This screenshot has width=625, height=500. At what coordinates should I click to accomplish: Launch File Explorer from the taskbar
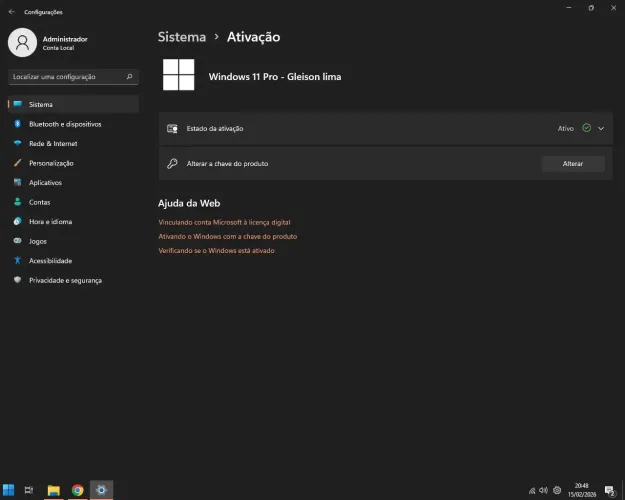coord(53,490)
